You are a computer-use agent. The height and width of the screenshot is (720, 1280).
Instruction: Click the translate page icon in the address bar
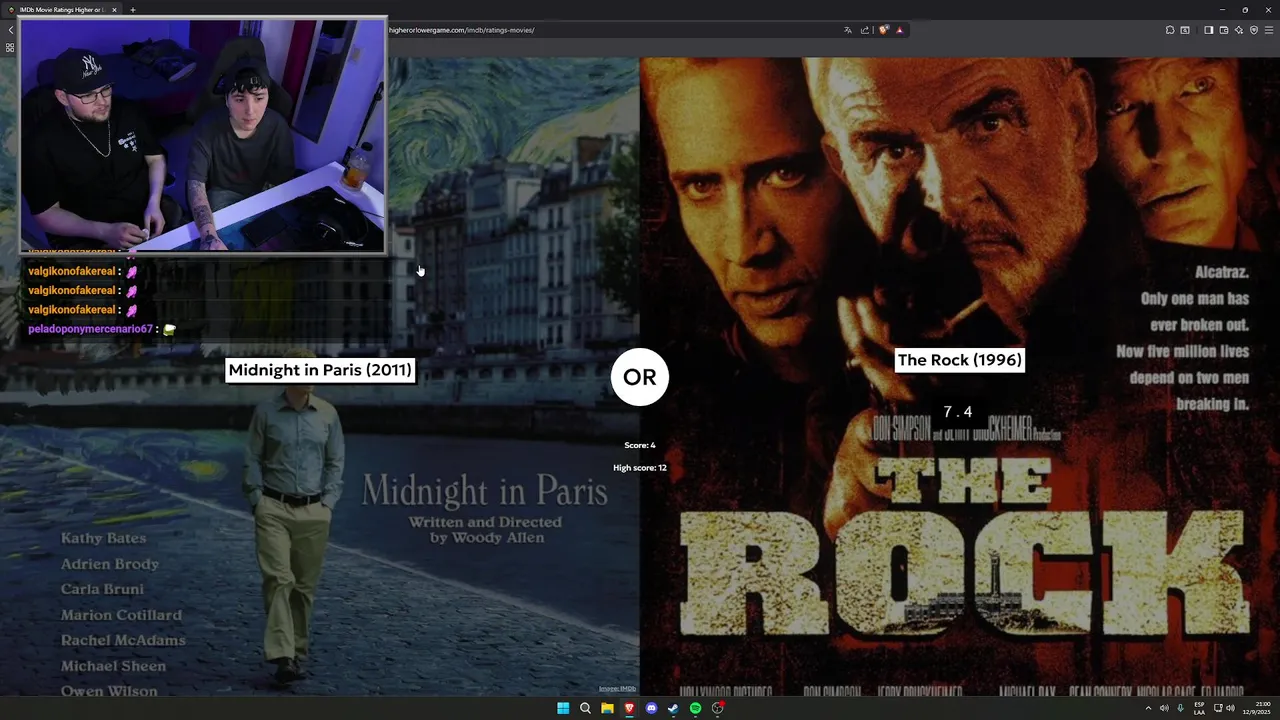point(848,30)
